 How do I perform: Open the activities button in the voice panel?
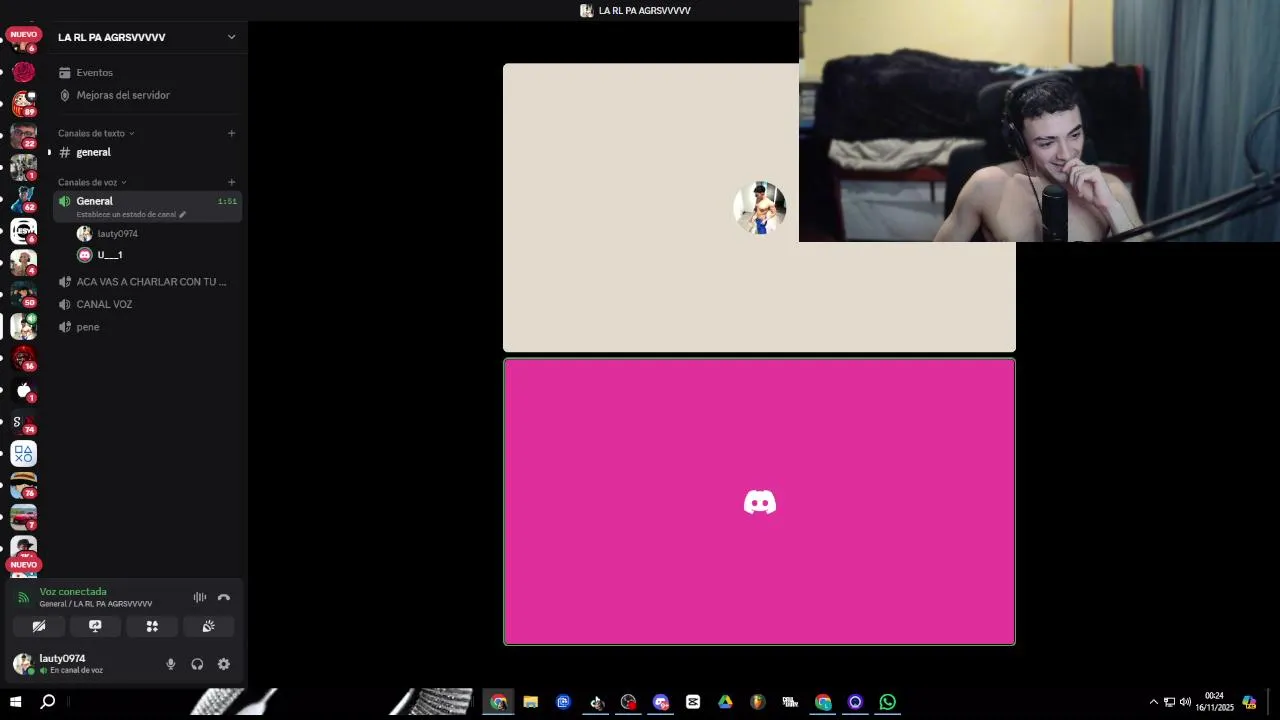tap(152, 626)
